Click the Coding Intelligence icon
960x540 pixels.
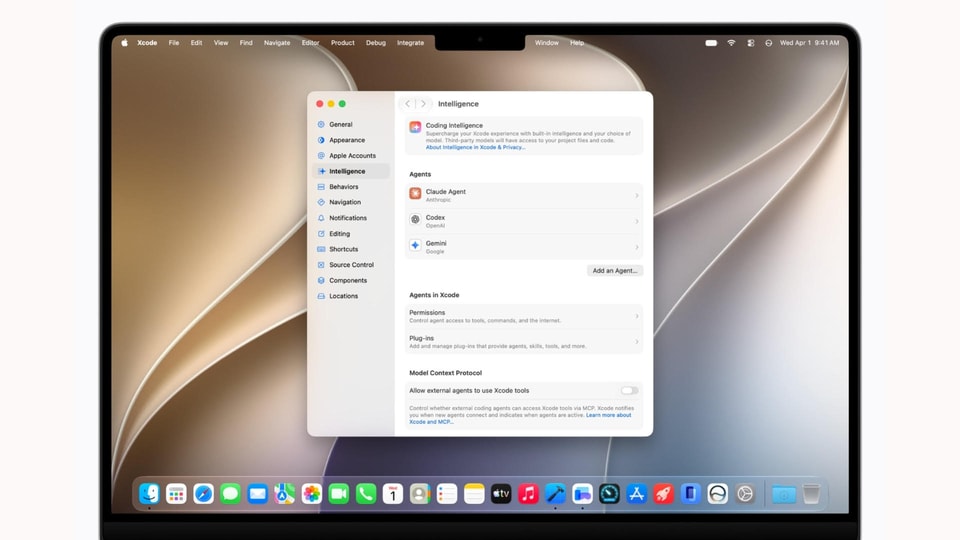coord(415,127)
